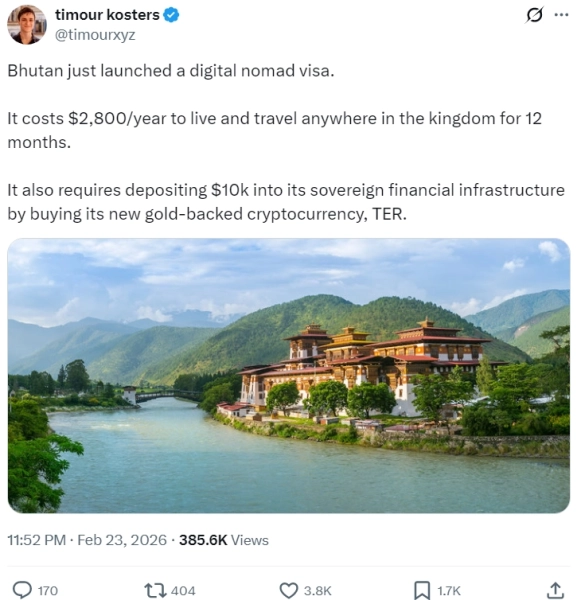The width and height of the screenshot is (581, 600).
Task: Click the reply speech bubble icon
Action: 23,590
